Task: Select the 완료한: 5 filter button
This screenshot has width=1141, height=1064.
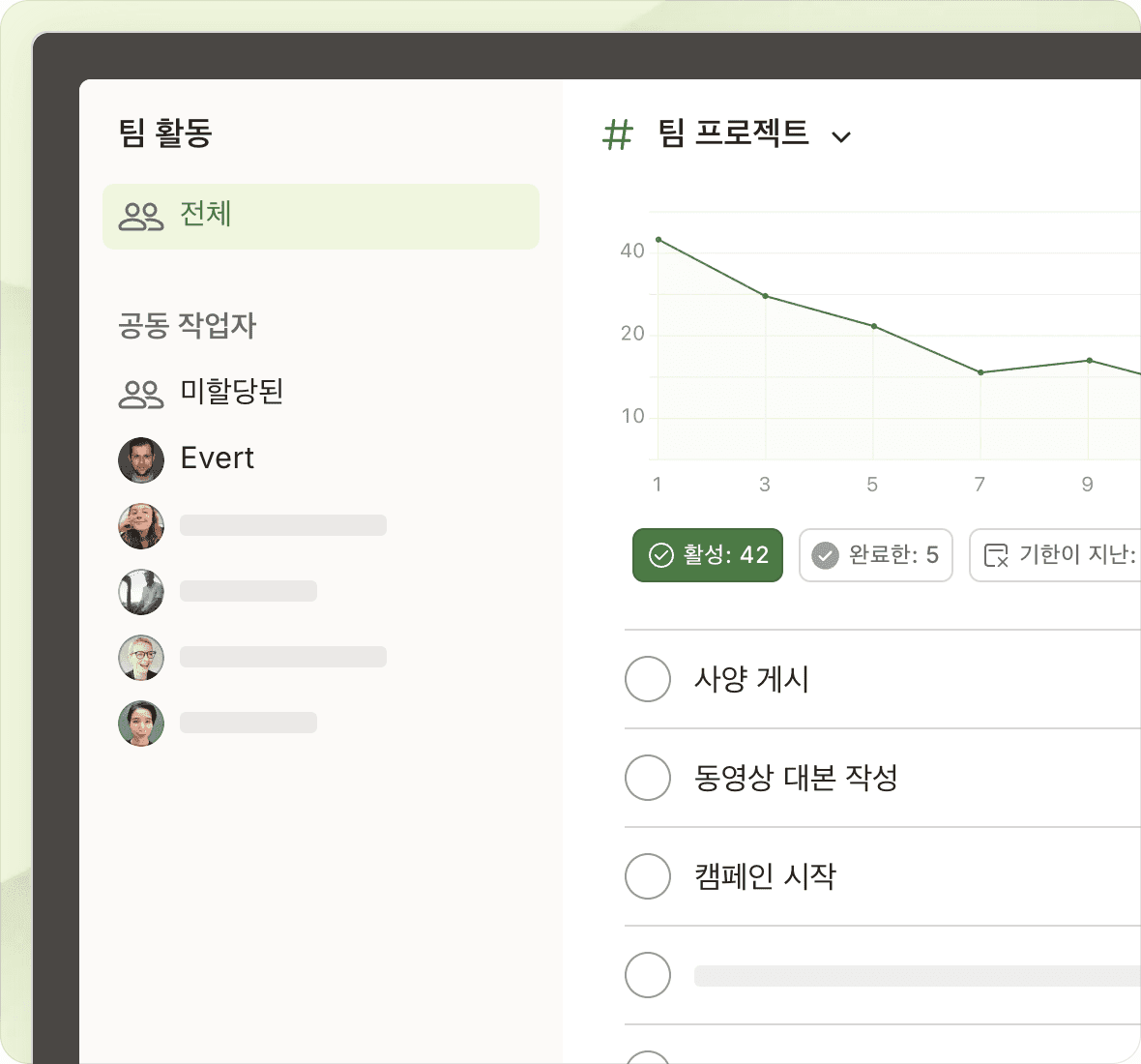Action: pos(876,555)
